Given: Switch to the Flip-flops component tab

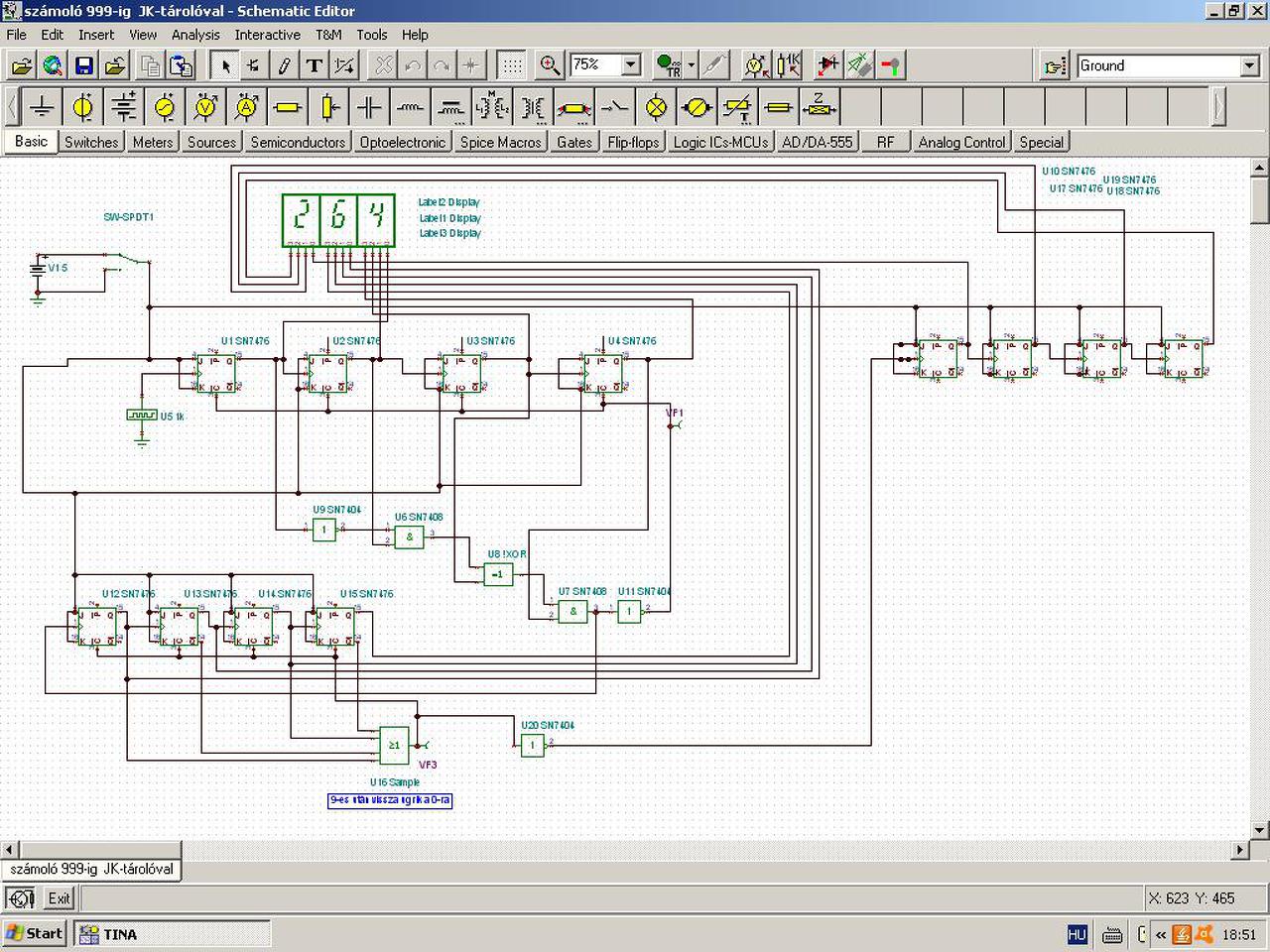Looking at the screenshot, I should pyautogui.click(x=633, y=142).
